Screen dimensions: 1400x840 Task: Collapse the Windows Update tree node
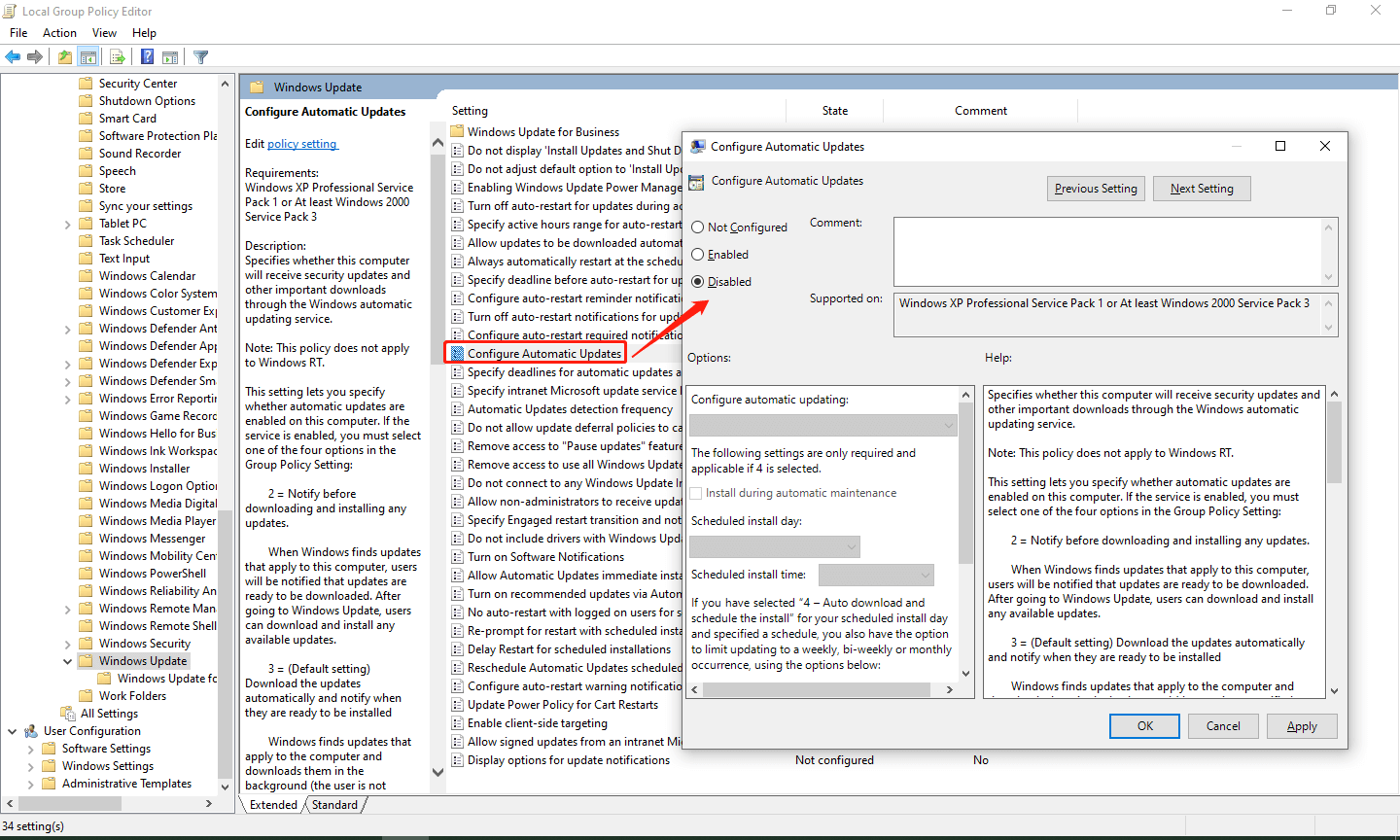click(x=67, y=661)
